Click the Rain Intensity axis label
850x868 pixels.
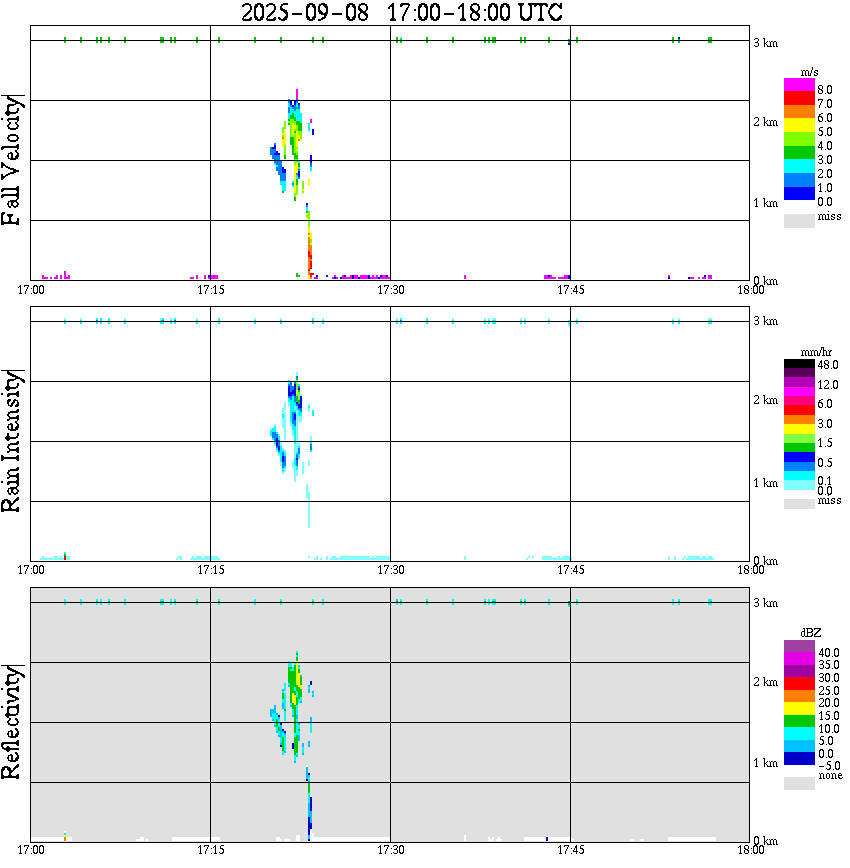[x=12, y=441]
